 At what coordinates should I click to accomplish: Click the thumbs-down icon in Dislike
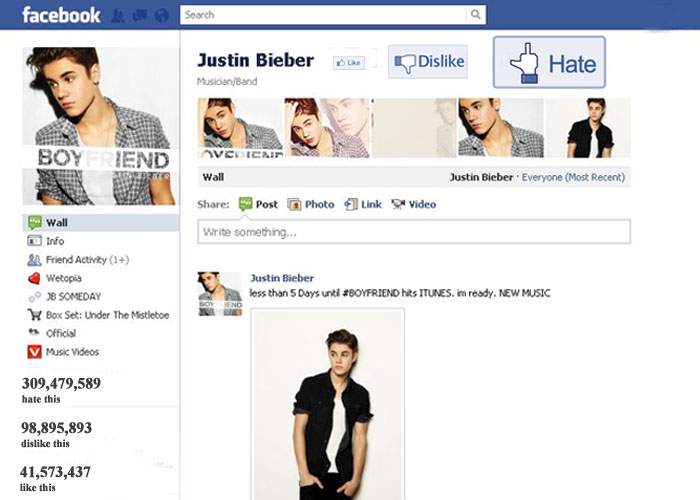405,63
